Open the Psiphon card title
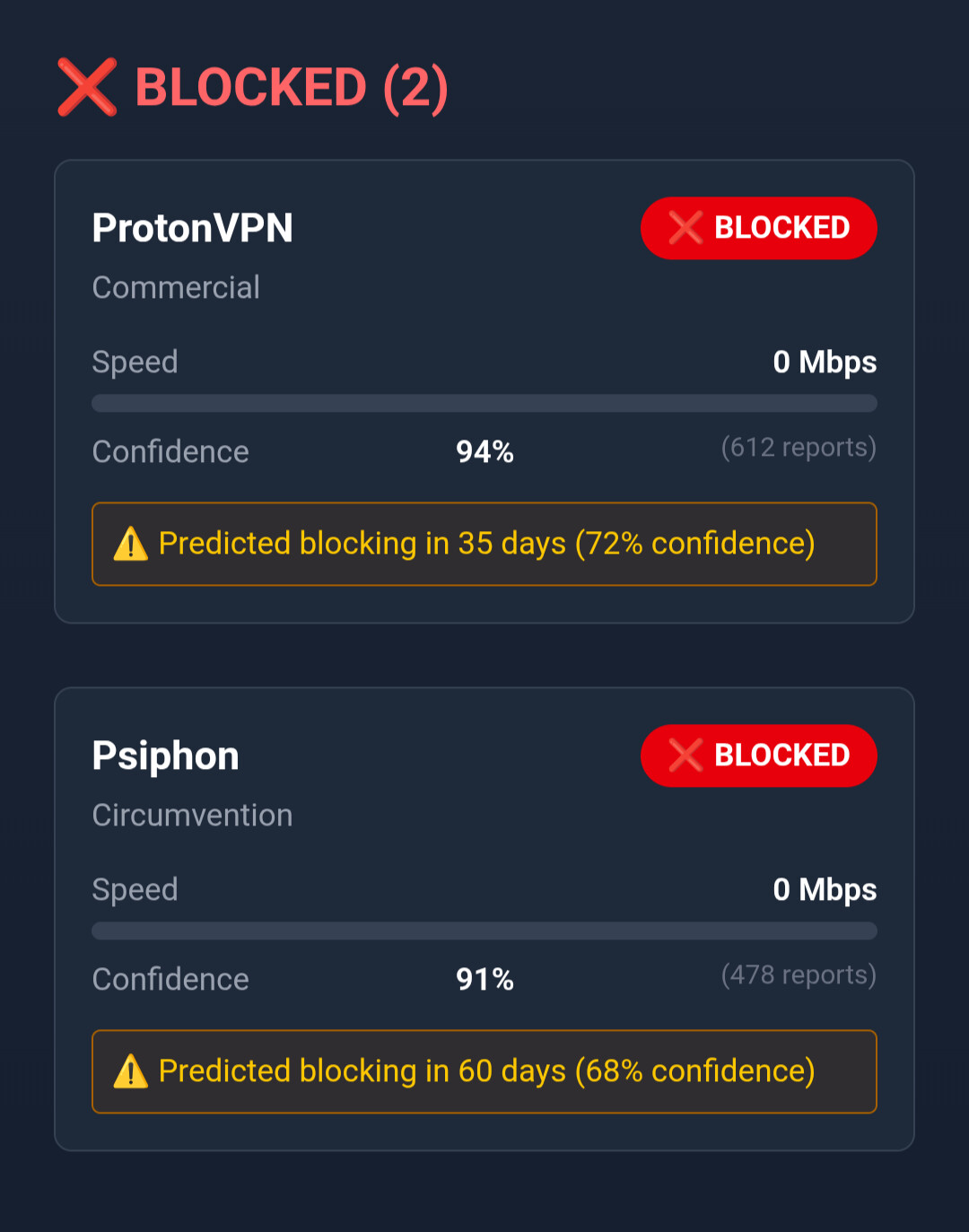The width and height of the screenshot is (969, 1232). point(165,756)
